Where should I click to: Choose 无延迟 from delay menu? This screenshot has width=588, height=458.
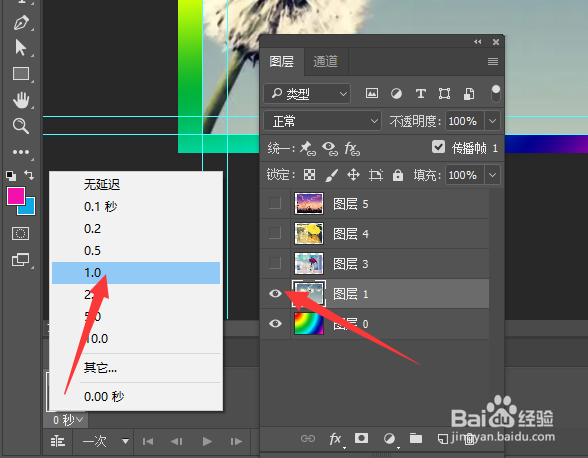click(136, 185)
